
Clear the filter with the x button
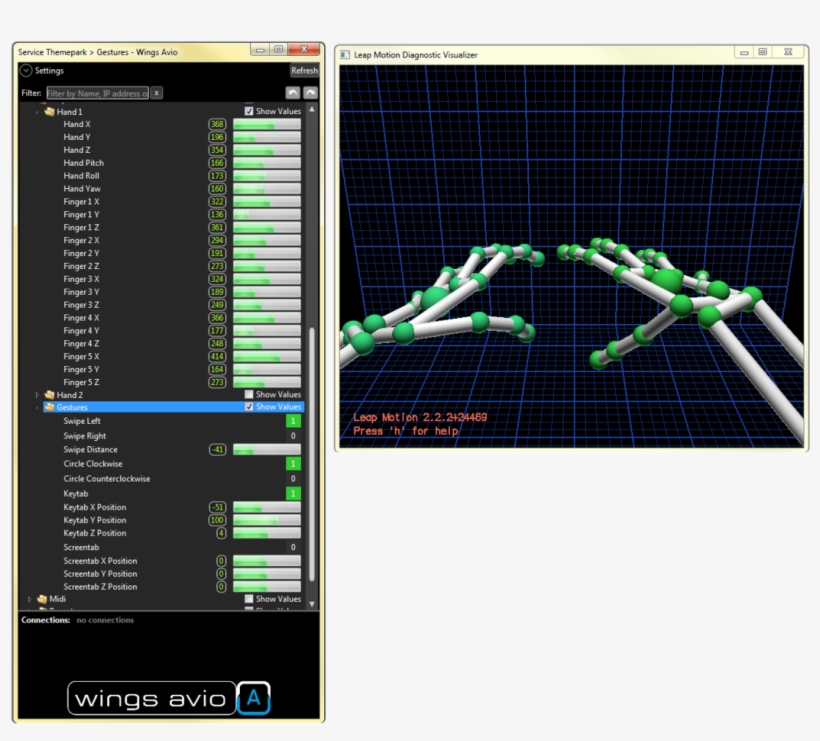pyautogui.click(x=156, y=93)
